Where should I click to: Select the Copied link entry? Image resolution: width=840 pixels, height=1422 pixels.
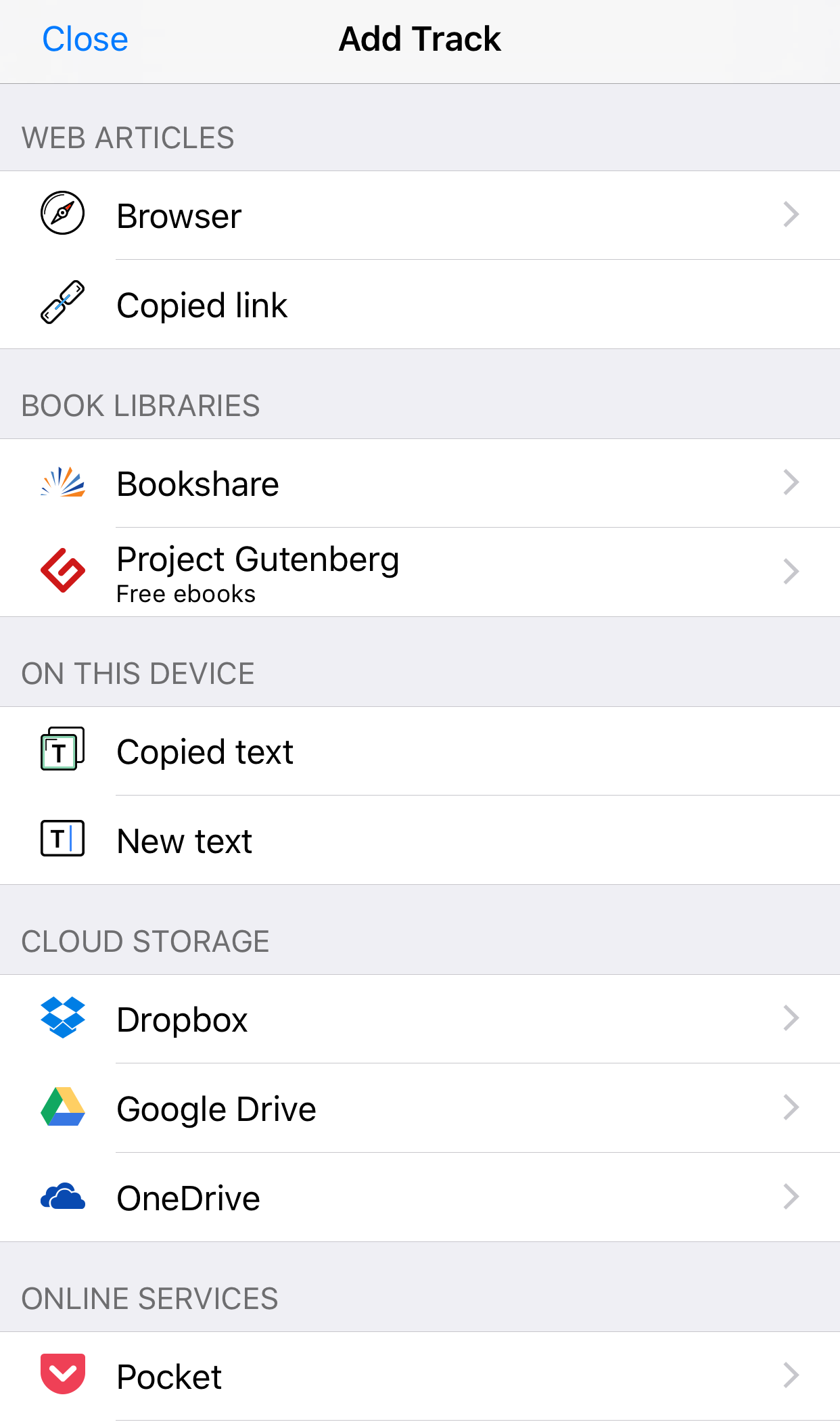420,304
